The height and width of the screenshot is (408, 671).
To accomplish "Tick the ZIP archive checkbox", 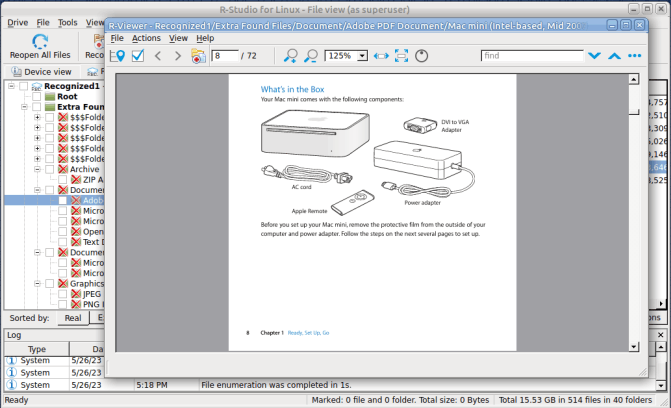I will pyautogui.click(x=62, y=179).
